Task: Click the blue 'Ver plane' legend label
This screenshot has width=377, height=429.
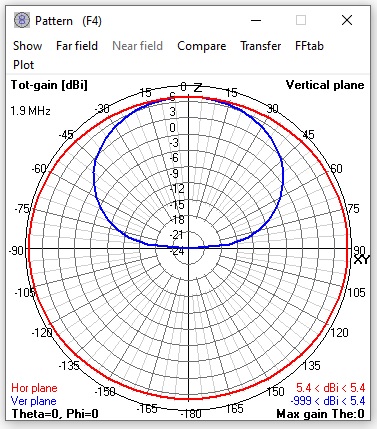Action: point(33,401)
